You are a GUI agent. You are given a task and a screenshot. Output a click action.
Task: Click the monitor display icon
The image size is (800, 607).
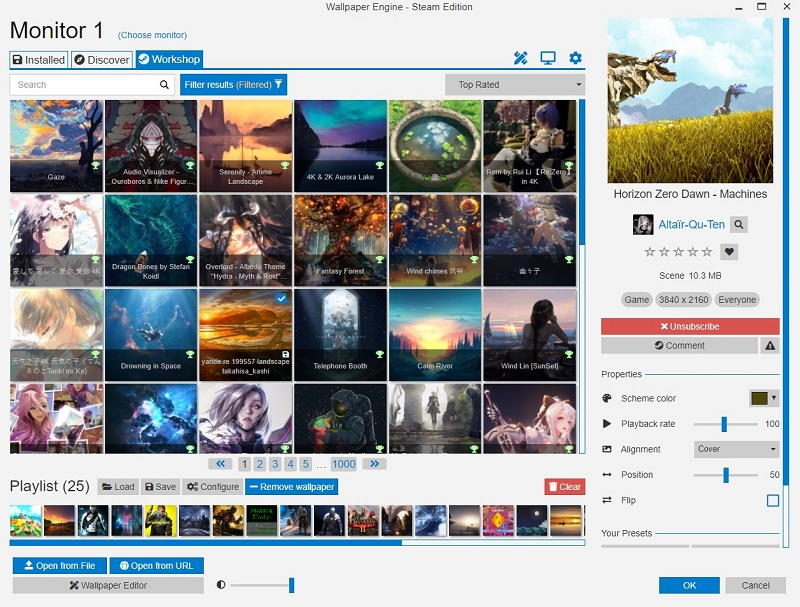[x=548, y=59]
